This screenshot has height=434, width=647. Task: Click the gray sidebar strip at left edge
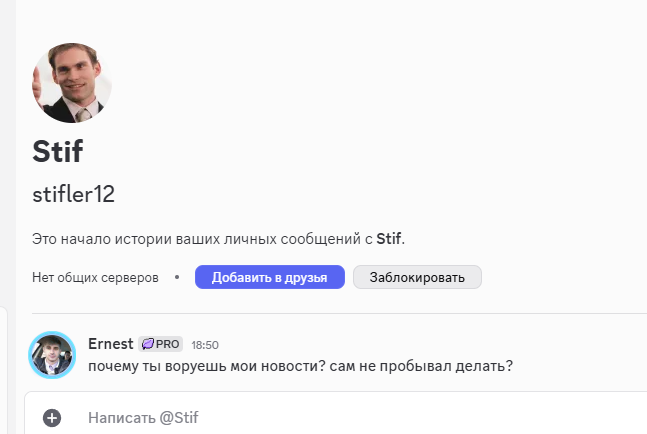[8, 153]
